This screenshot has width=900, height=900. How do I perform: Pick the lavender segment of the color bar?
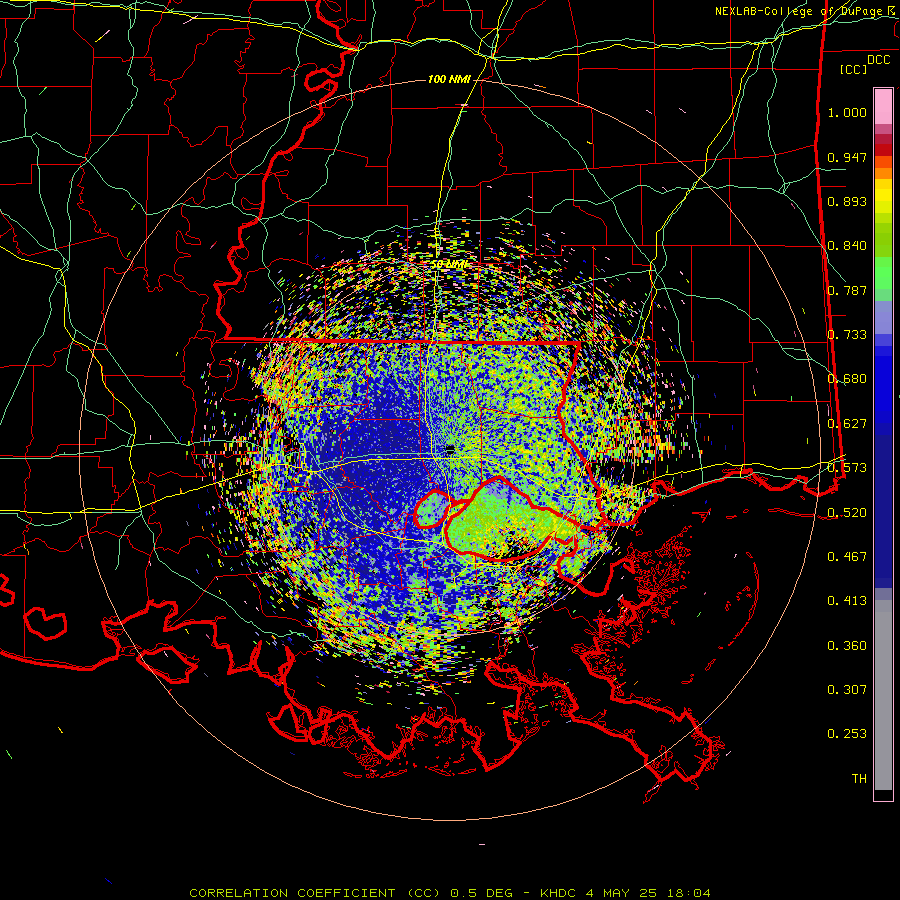(x=883, y=317)
